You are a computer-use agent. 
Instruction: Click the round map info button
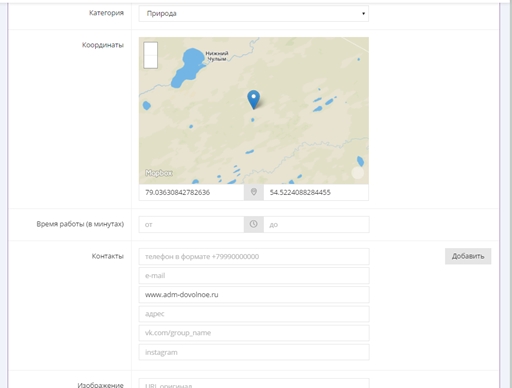click(358, 173)
